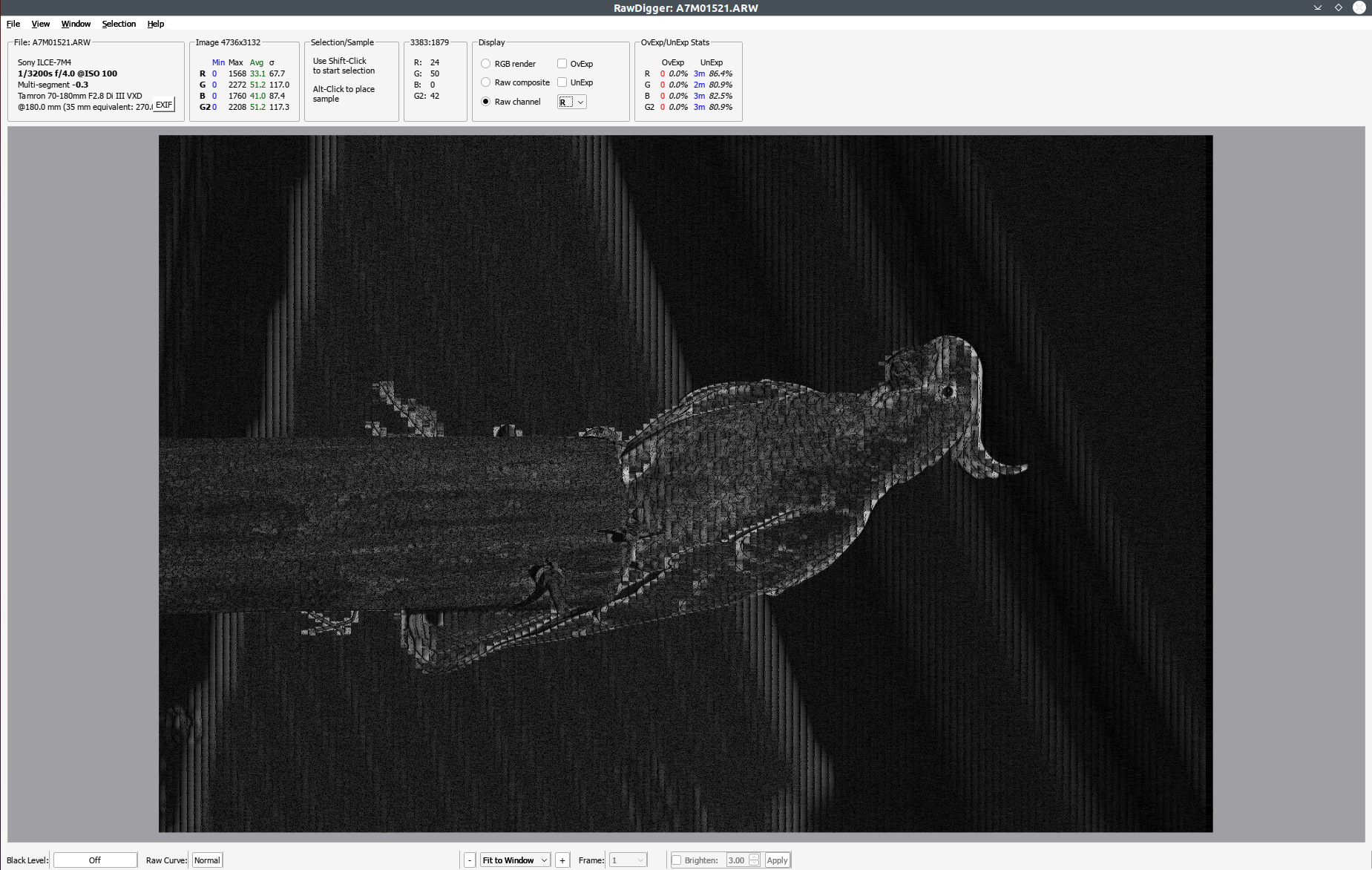
Task: Tick the Brighten checkbox
Action: pos(676,860)
